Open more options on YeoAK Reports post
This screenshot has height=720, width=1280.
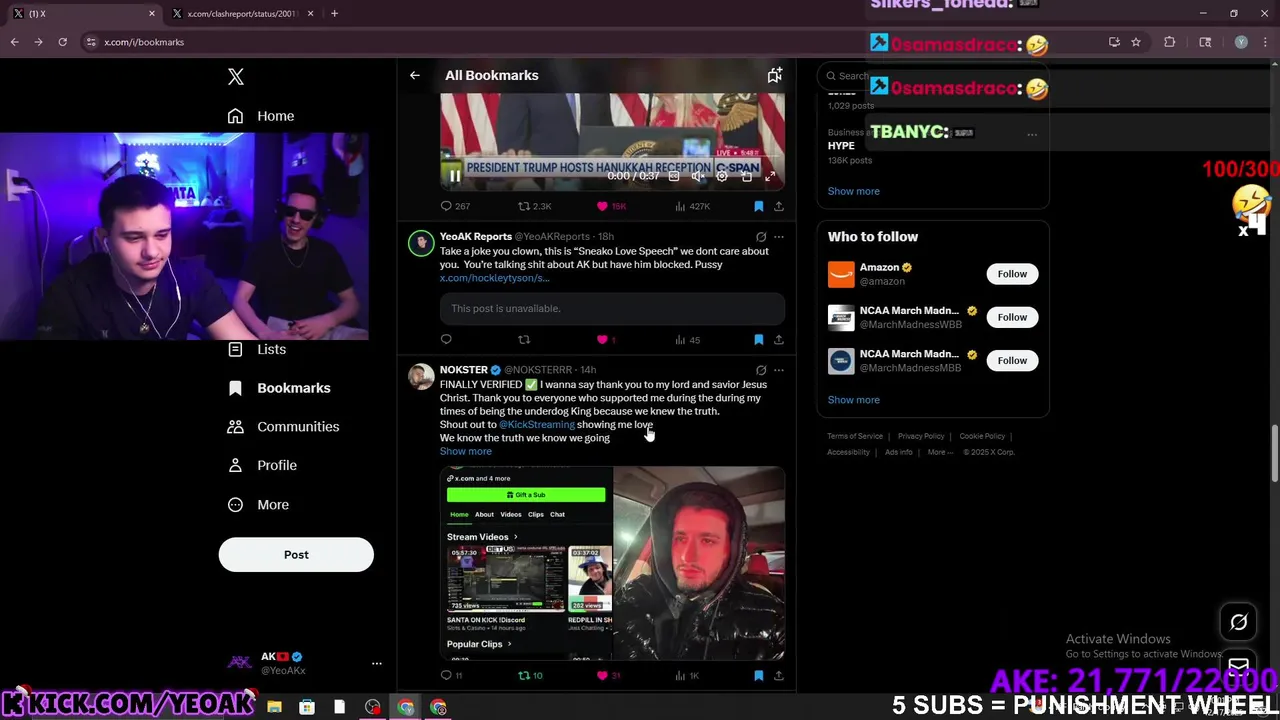(x=779, y=237)
